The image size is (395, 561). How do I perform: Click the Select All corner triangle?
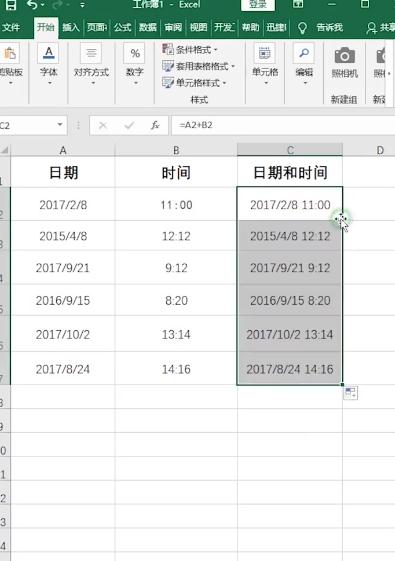point(5,150)
